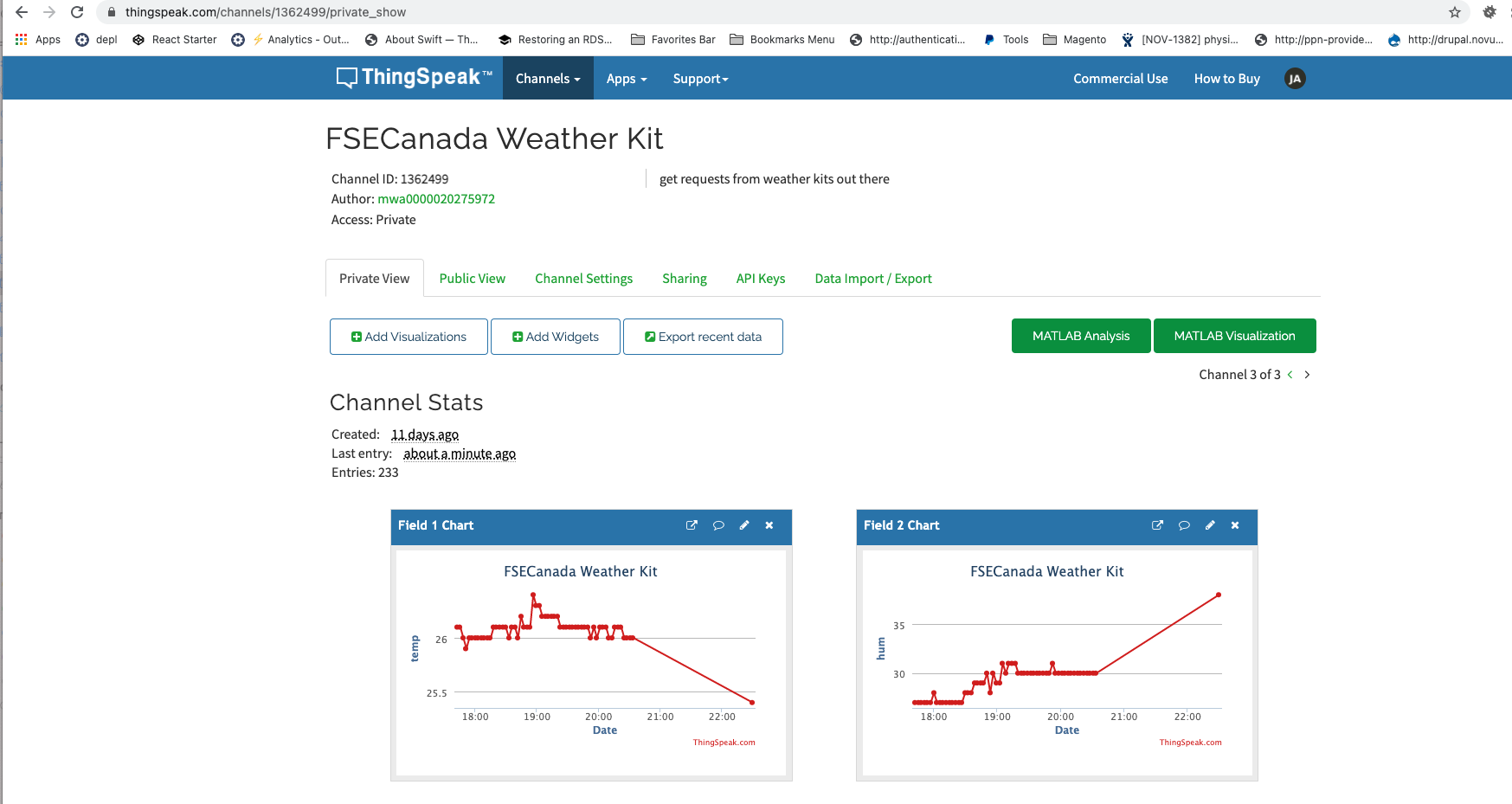The width and height of the screenshot is (1512, 804).
Task: Click the browser back arrow
Action: tap(22, 12)
